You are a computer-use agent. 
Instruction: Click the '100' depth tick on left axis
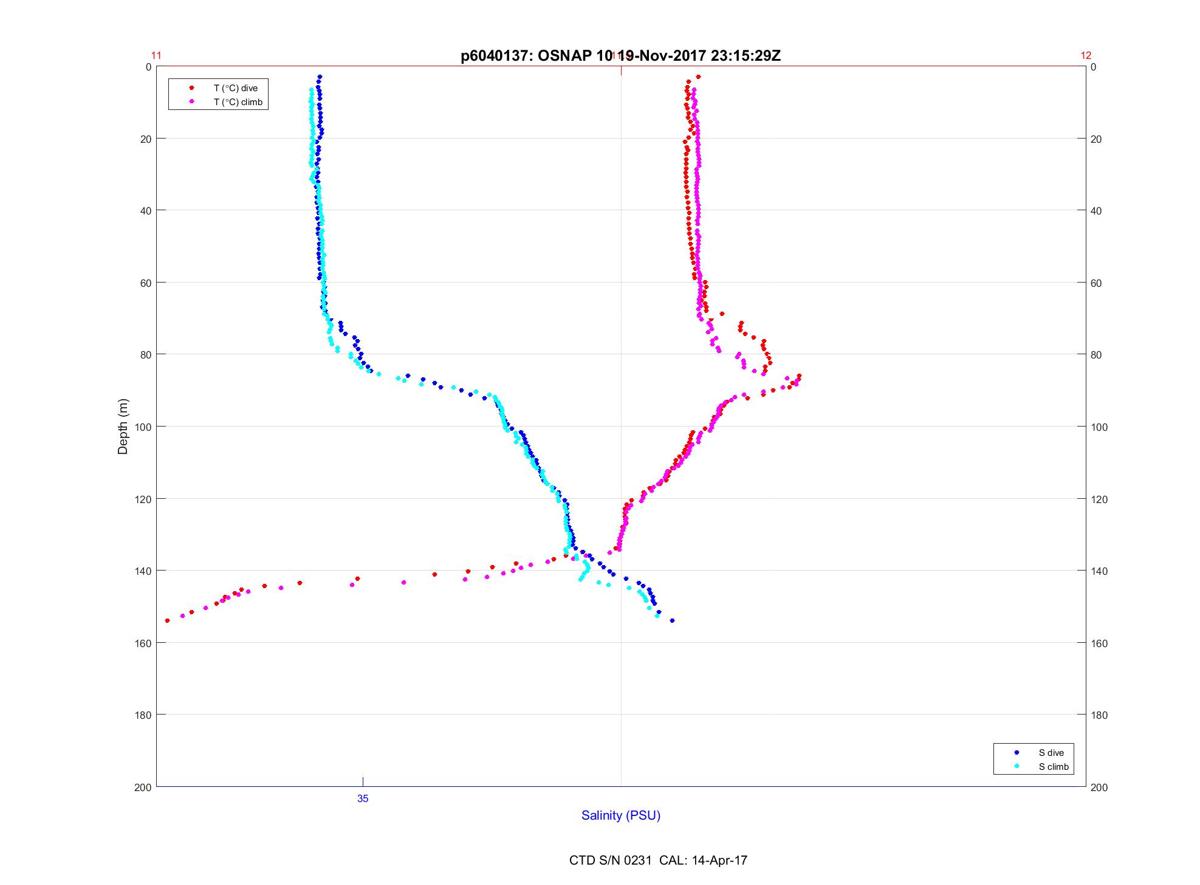pyautogui.click(x=142, y=427)
